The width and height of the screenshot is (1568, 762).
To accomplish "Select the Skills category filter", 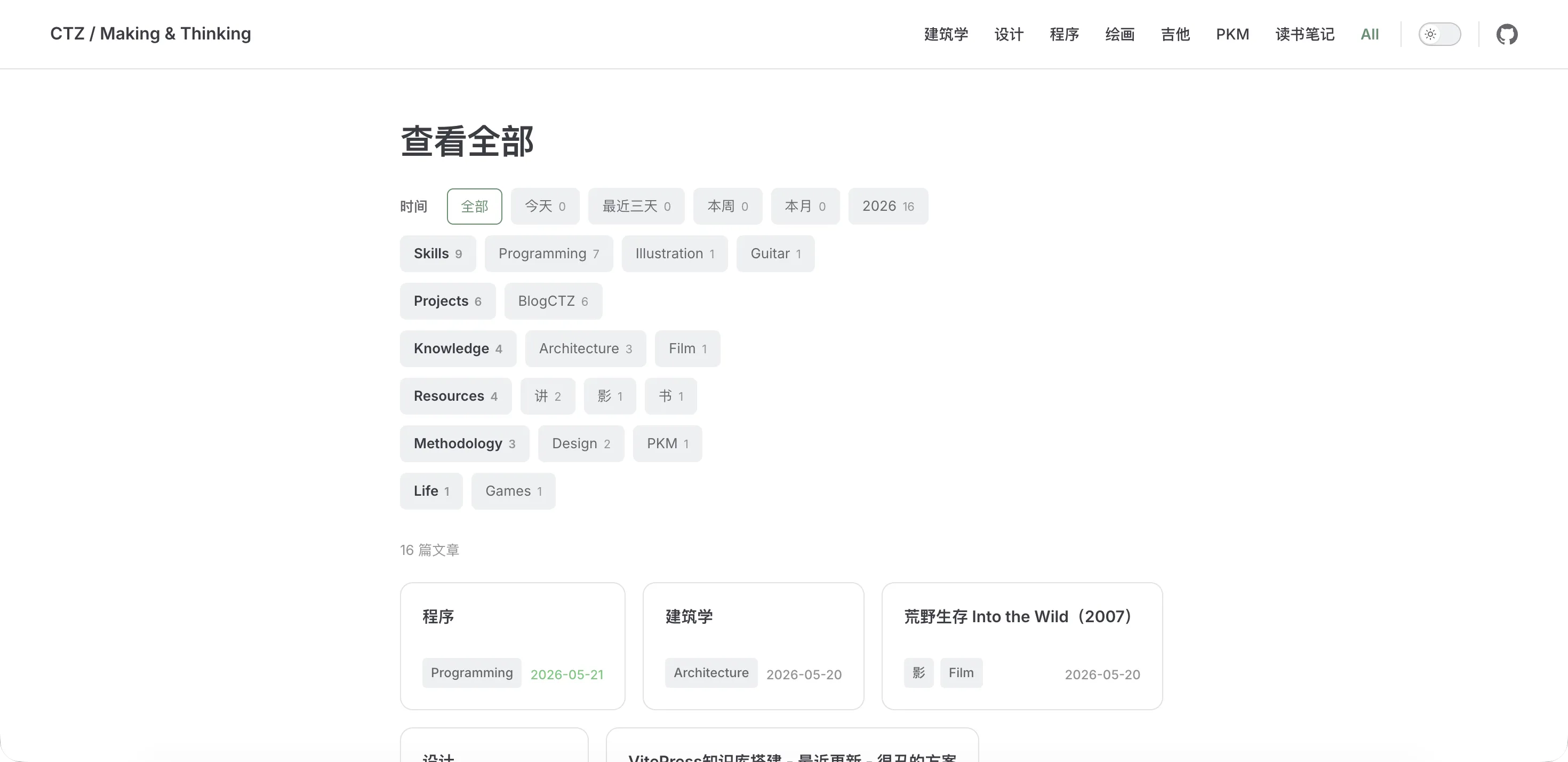I will (x=438, y=254).
